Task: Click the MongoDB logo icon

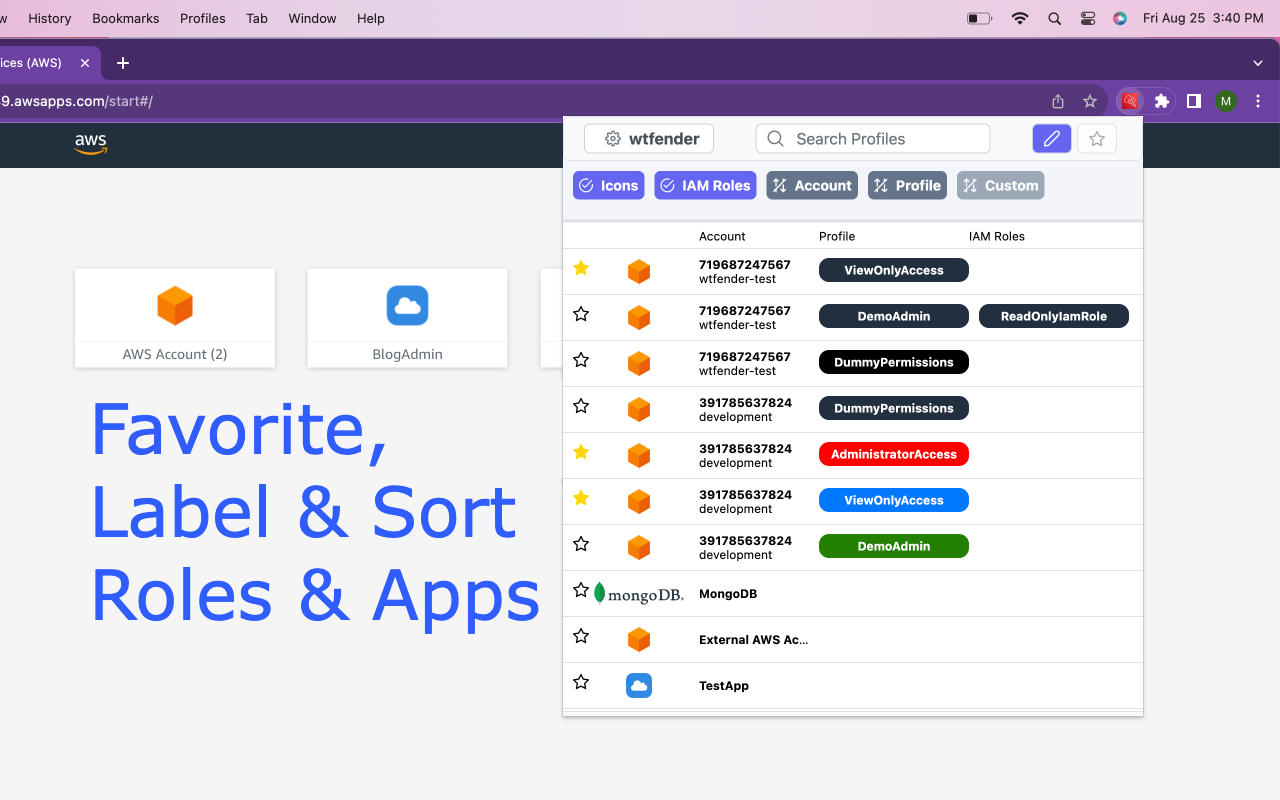Action: [639, 594]
